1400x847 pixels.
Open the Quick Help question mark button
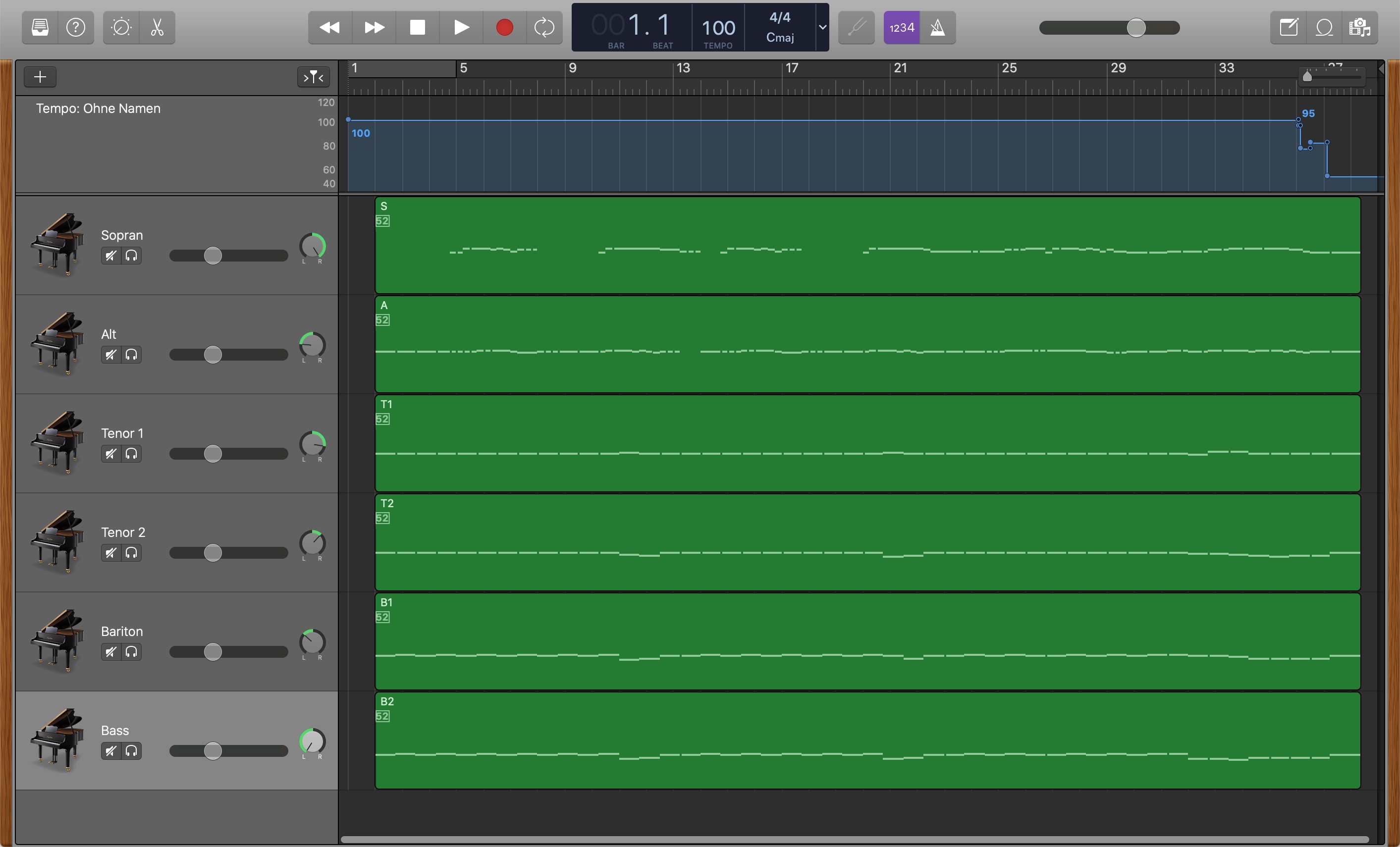point(76,27)
